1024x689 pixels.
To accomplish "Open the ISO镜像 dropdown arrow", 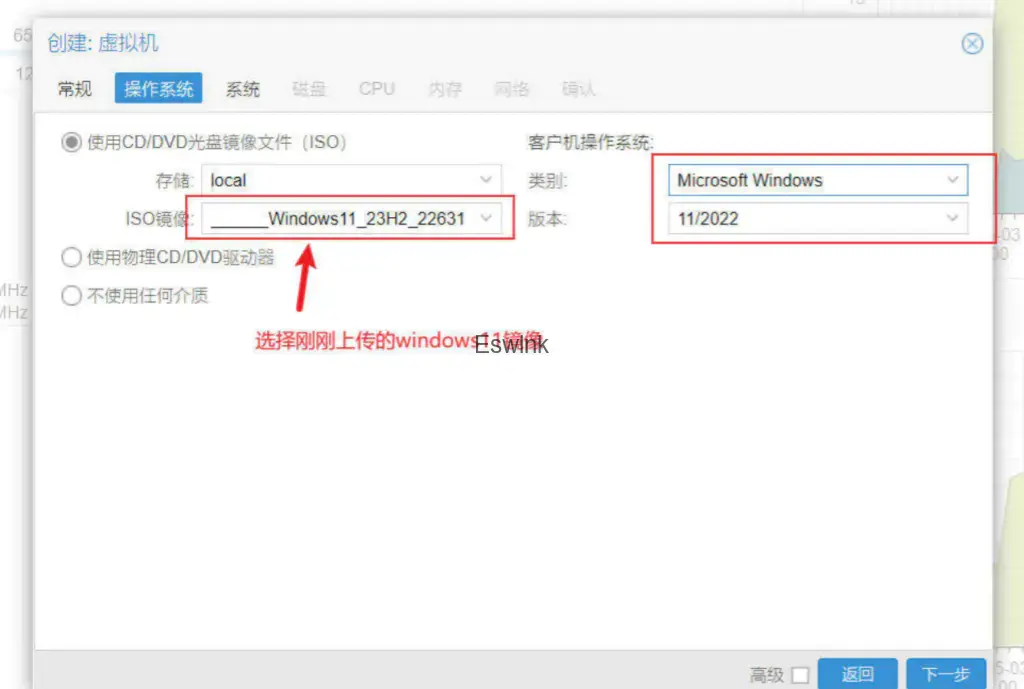I will click(486, 218).
